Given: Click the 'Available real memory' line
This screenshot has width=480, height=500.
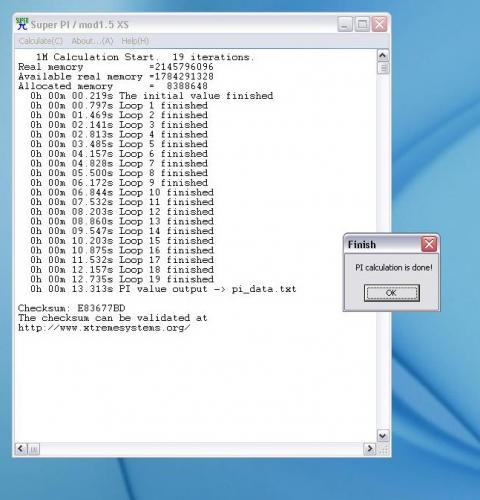Looking at the screenshot, I should tap(116, 76).
